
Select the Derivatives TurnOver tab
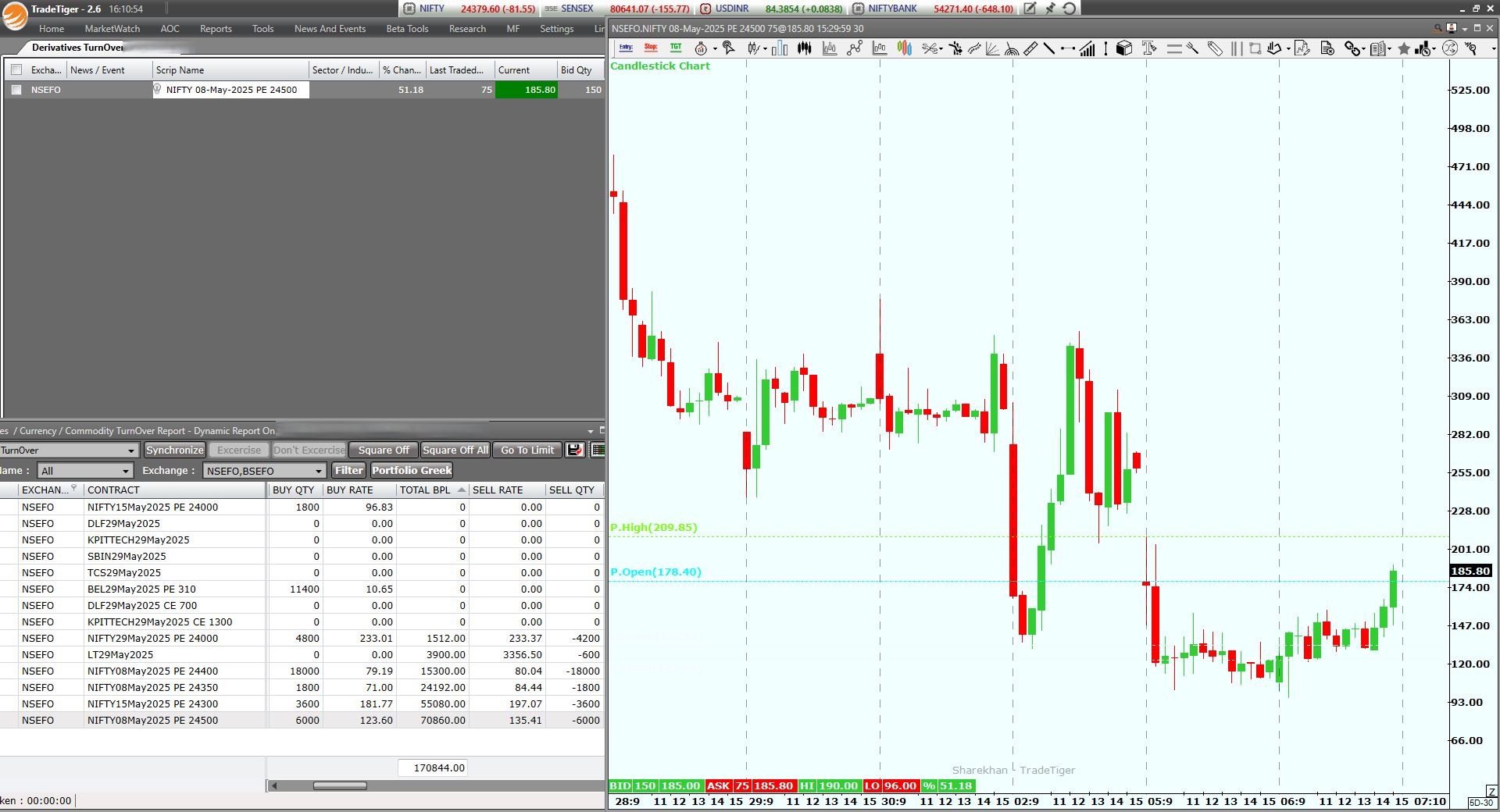[x=77, y=48]
